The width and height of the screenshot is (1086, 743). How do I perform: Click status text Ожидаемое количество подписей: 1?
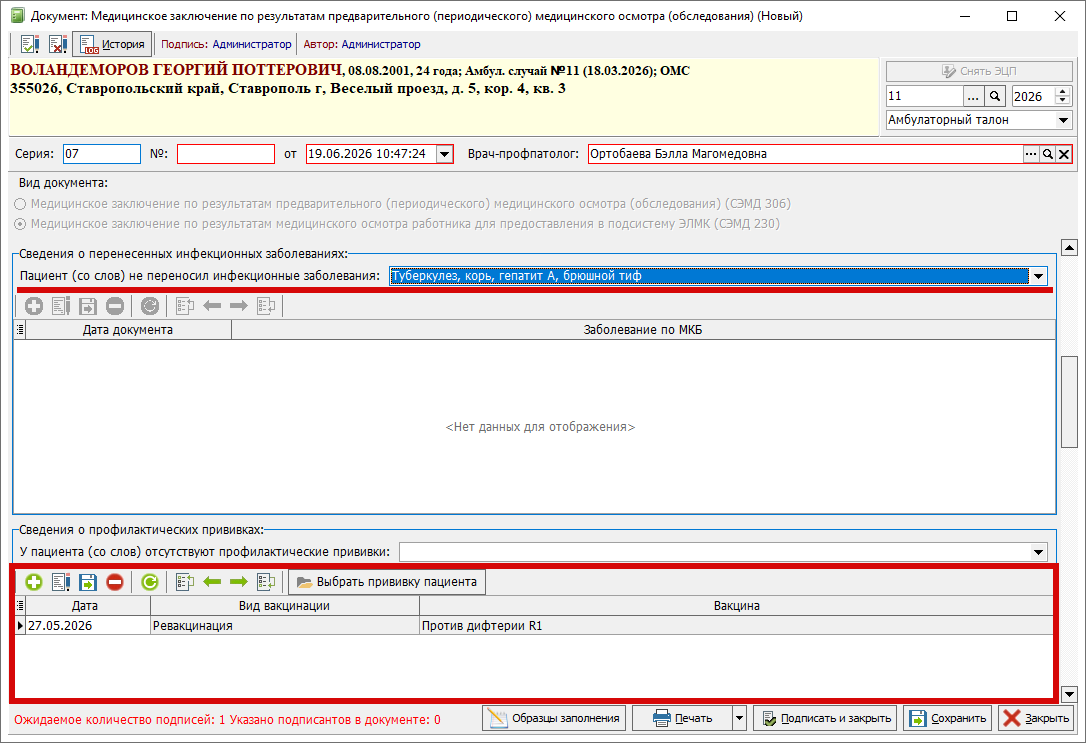coord(120,720)
